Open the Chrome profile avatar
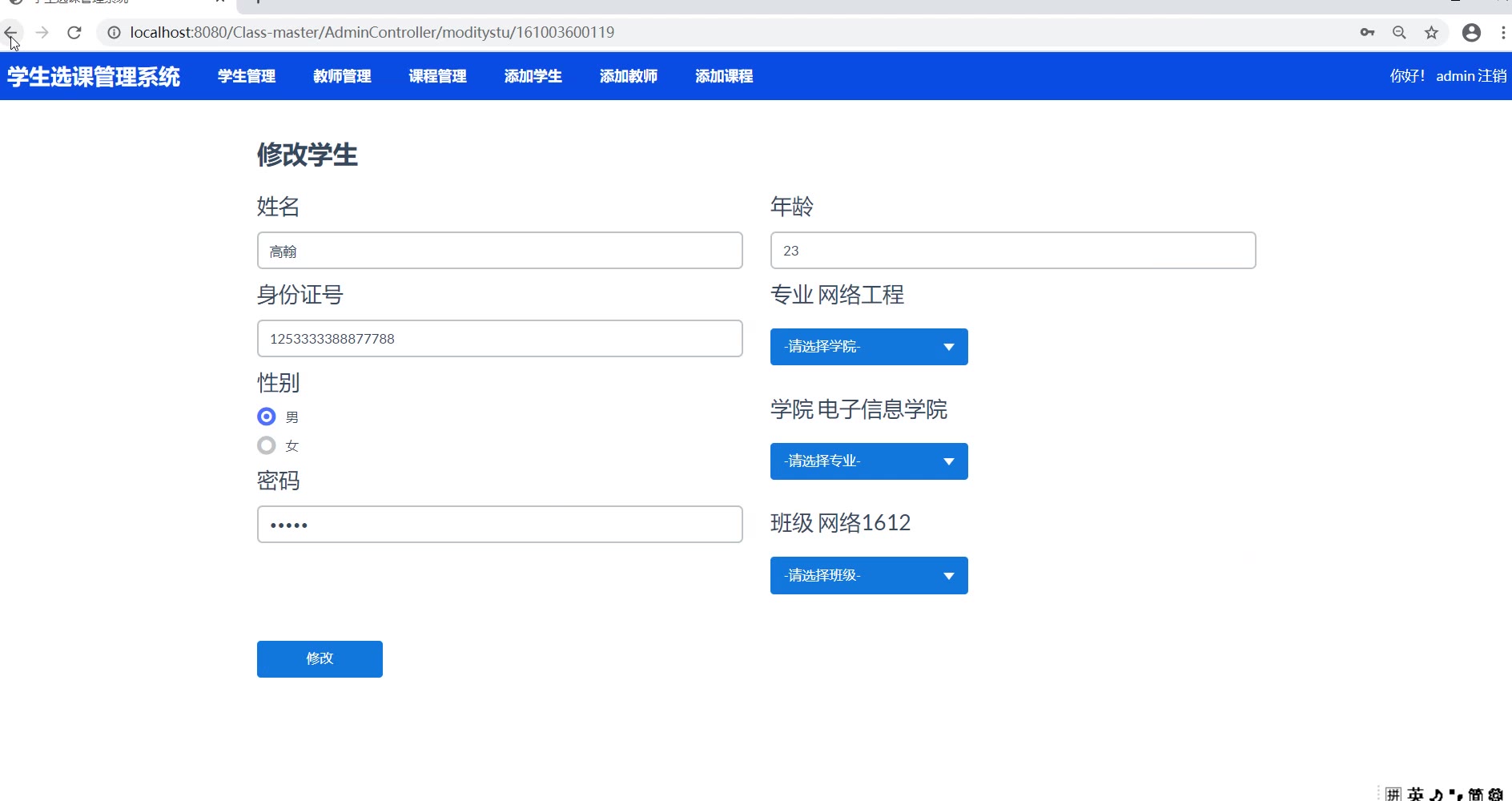Viewport: 1512px width, 801px height. tap(1471, 33)
